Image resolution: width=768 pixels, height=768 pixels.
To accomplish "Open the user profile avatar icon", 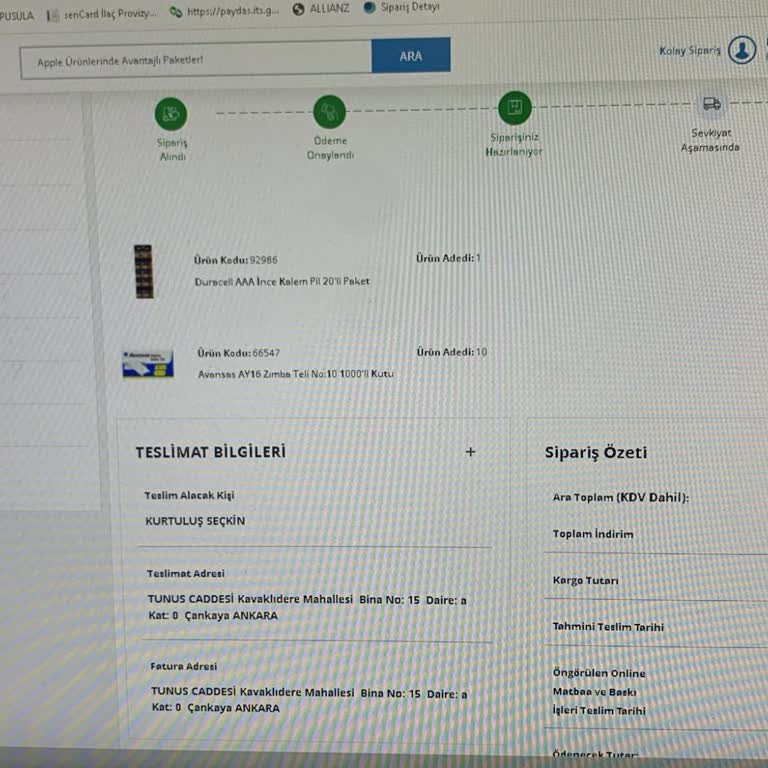I will (x=742, y=50).
